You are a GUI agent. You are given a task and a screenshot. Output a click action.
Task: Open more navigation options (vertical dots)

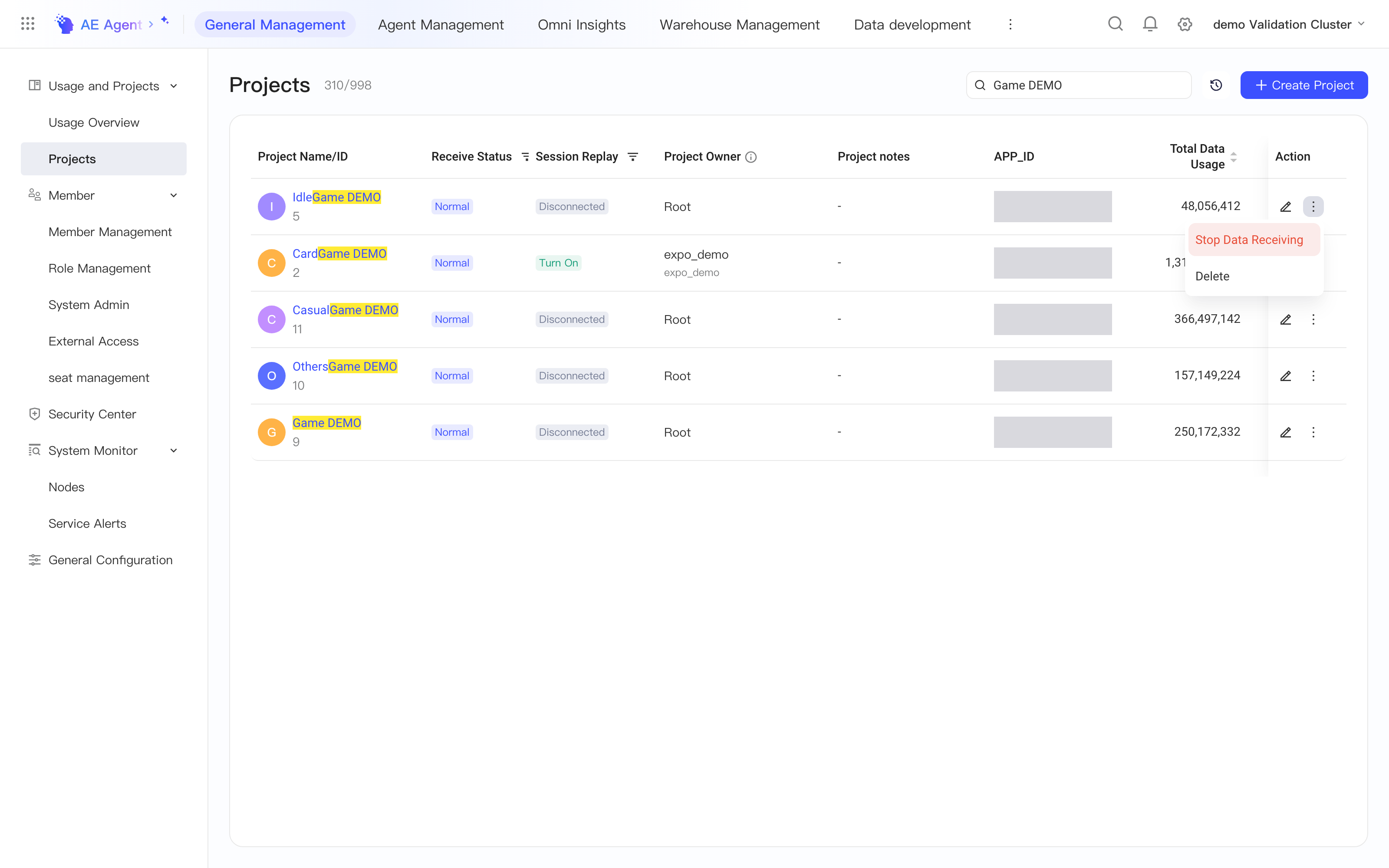coord(1010,24)
